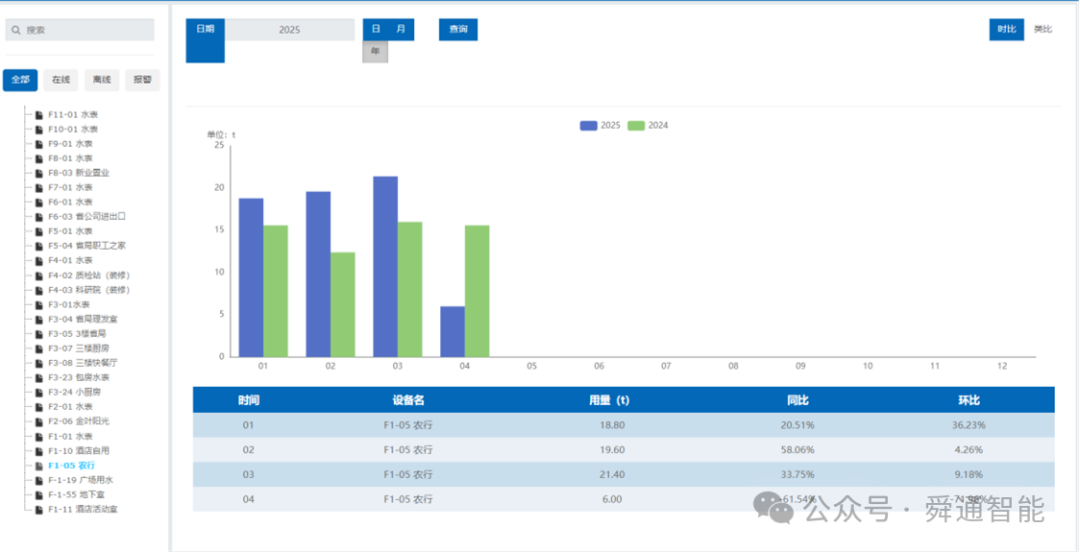Click the file icon of F3-07 三楼厨房
The image size is (1080, 552).
click(x=39, y=348)
